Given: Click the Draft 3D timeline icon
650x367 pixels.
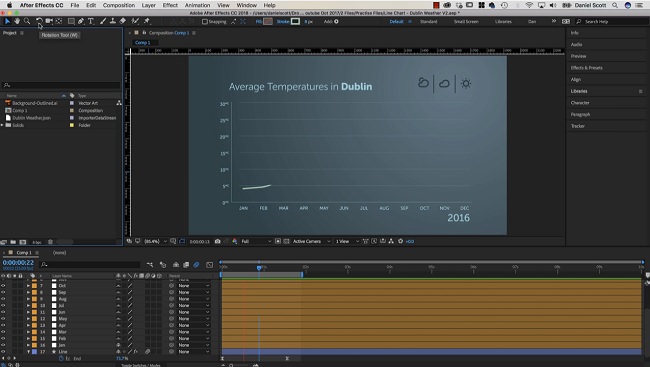Looking at the screenshot, I should coord(162,265).
